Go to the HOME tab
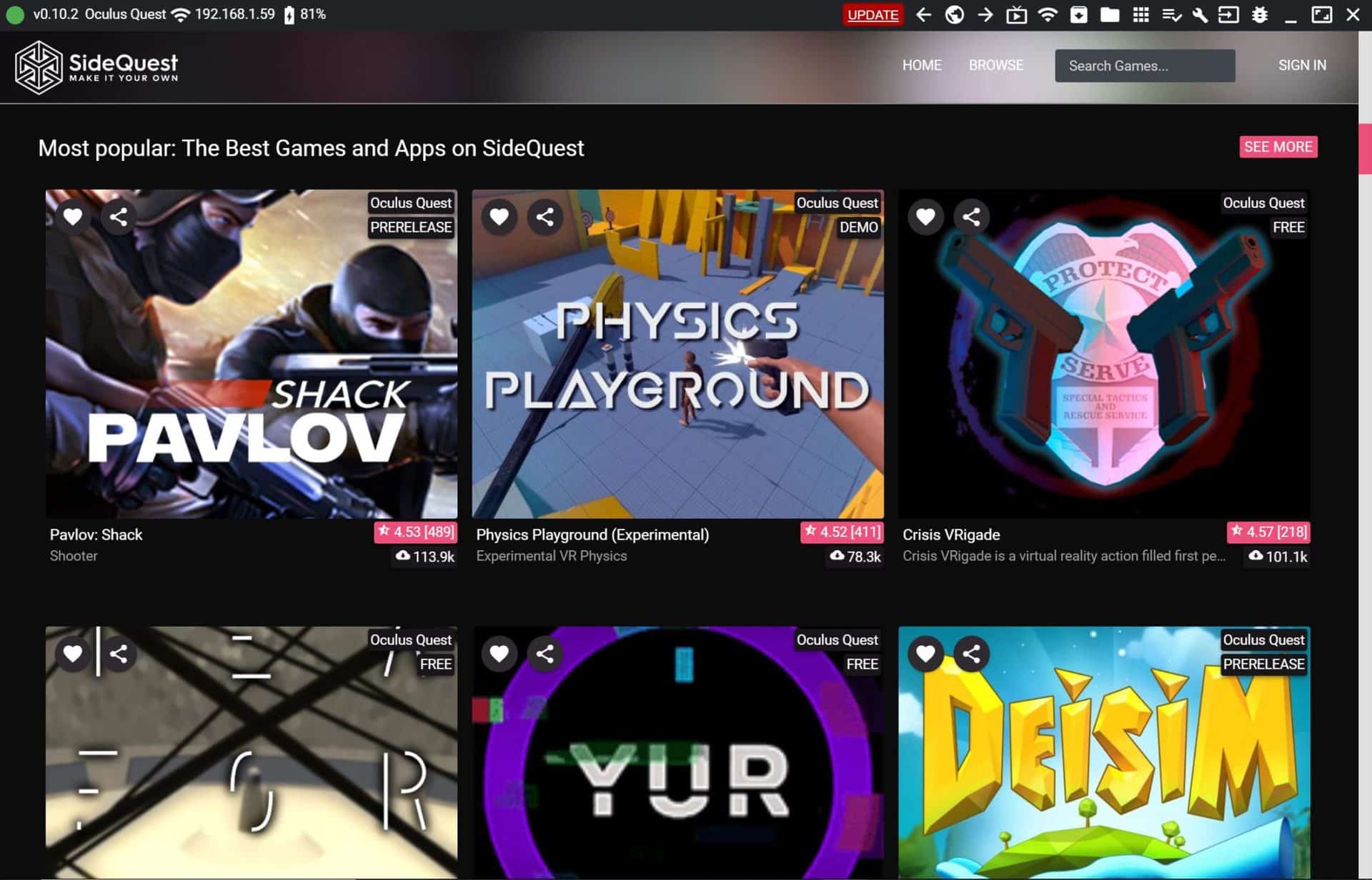1372x880 pixels. (921, 65)
